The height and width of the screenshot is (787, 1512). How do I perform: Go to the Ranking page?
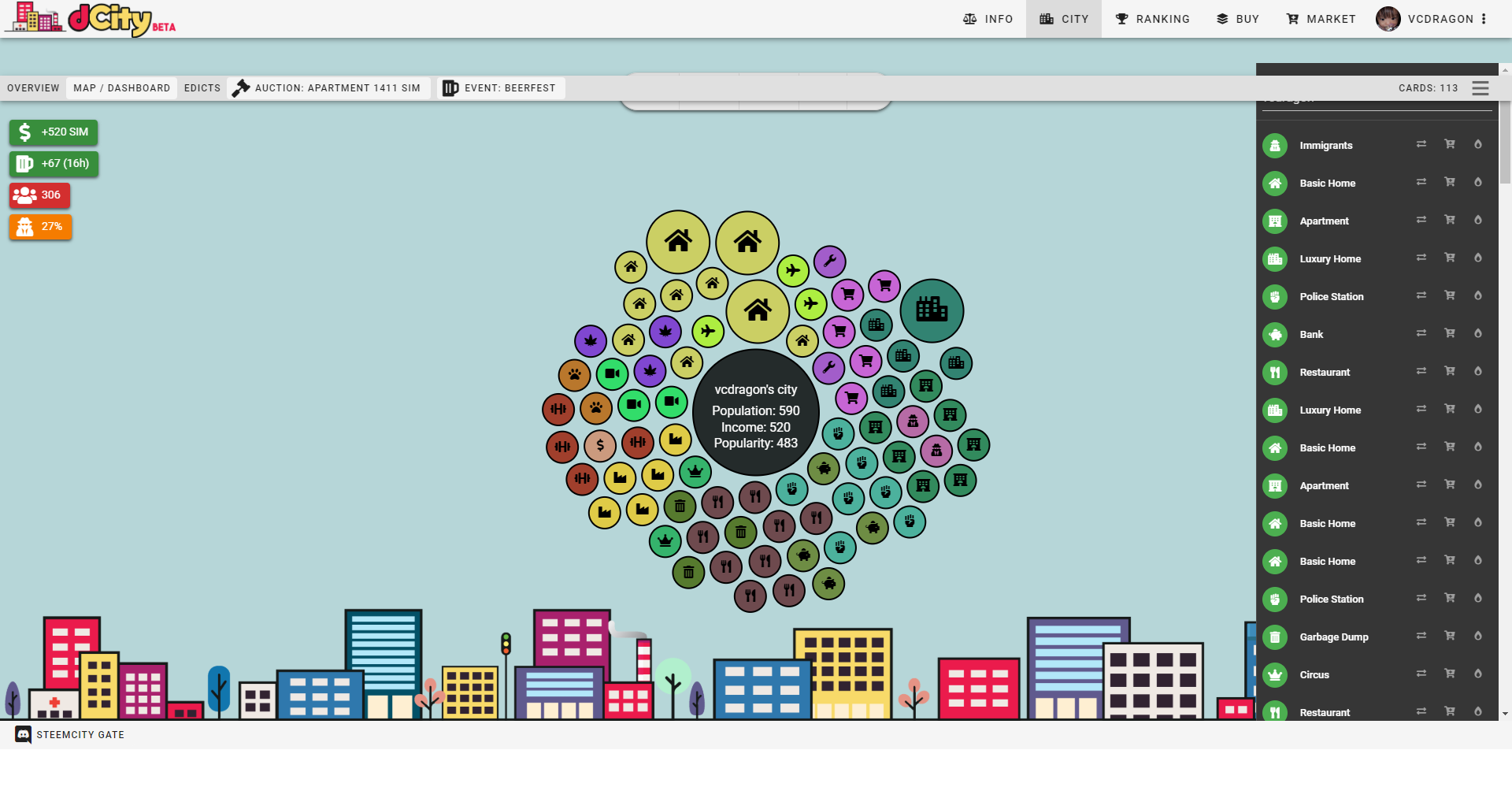coord(1152,19)
